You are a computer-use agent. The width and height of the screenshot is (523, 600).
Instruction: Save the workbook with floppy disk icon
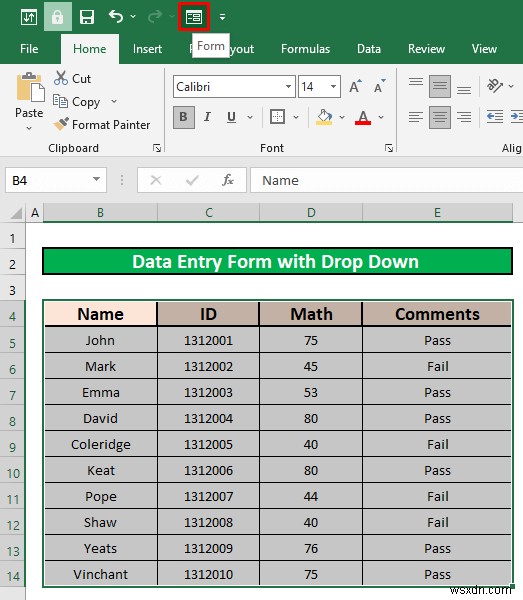click(87, 17)
